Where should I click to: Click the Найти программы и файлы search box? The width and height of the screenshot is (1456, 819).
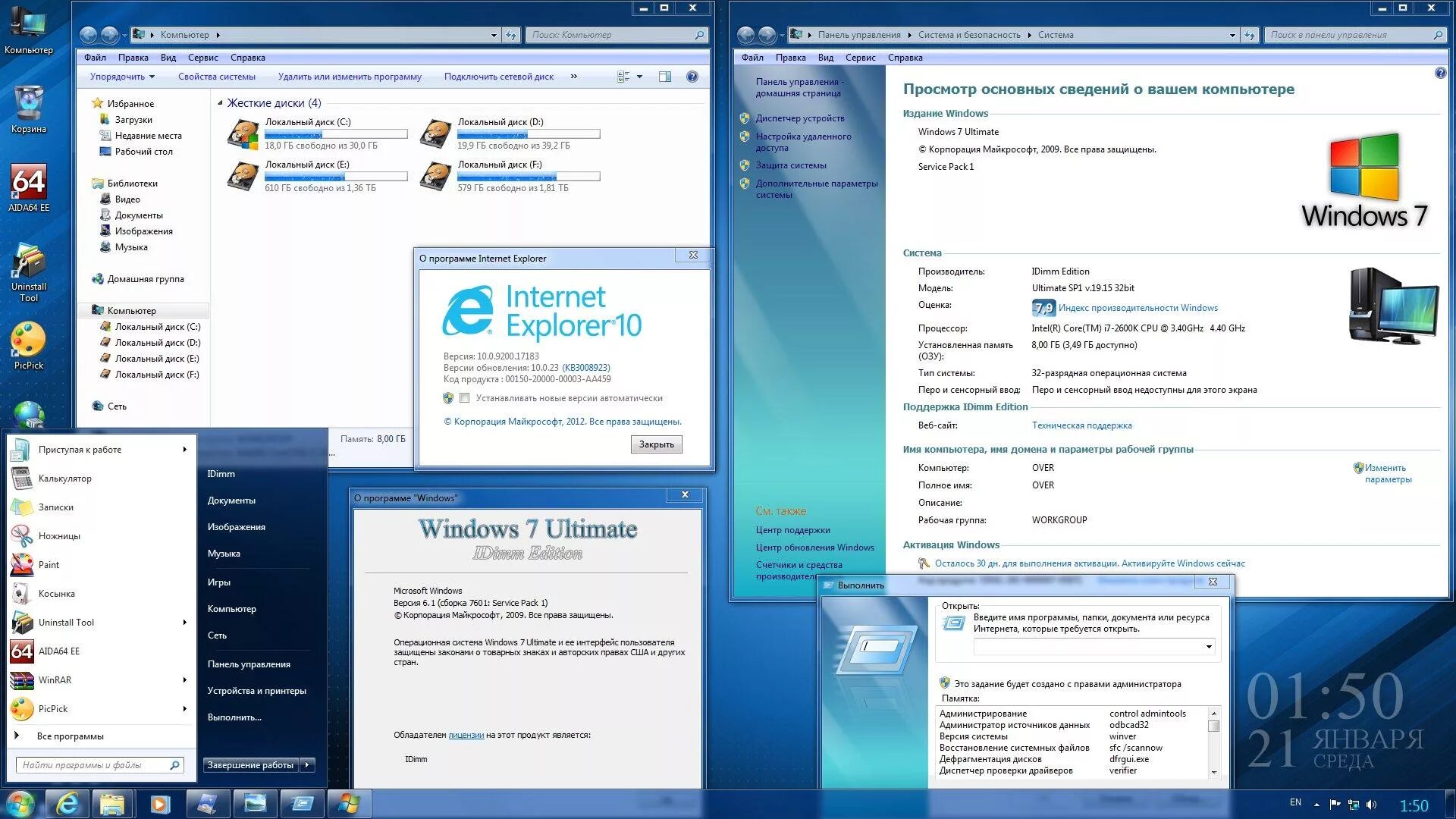tap(100, 765)
